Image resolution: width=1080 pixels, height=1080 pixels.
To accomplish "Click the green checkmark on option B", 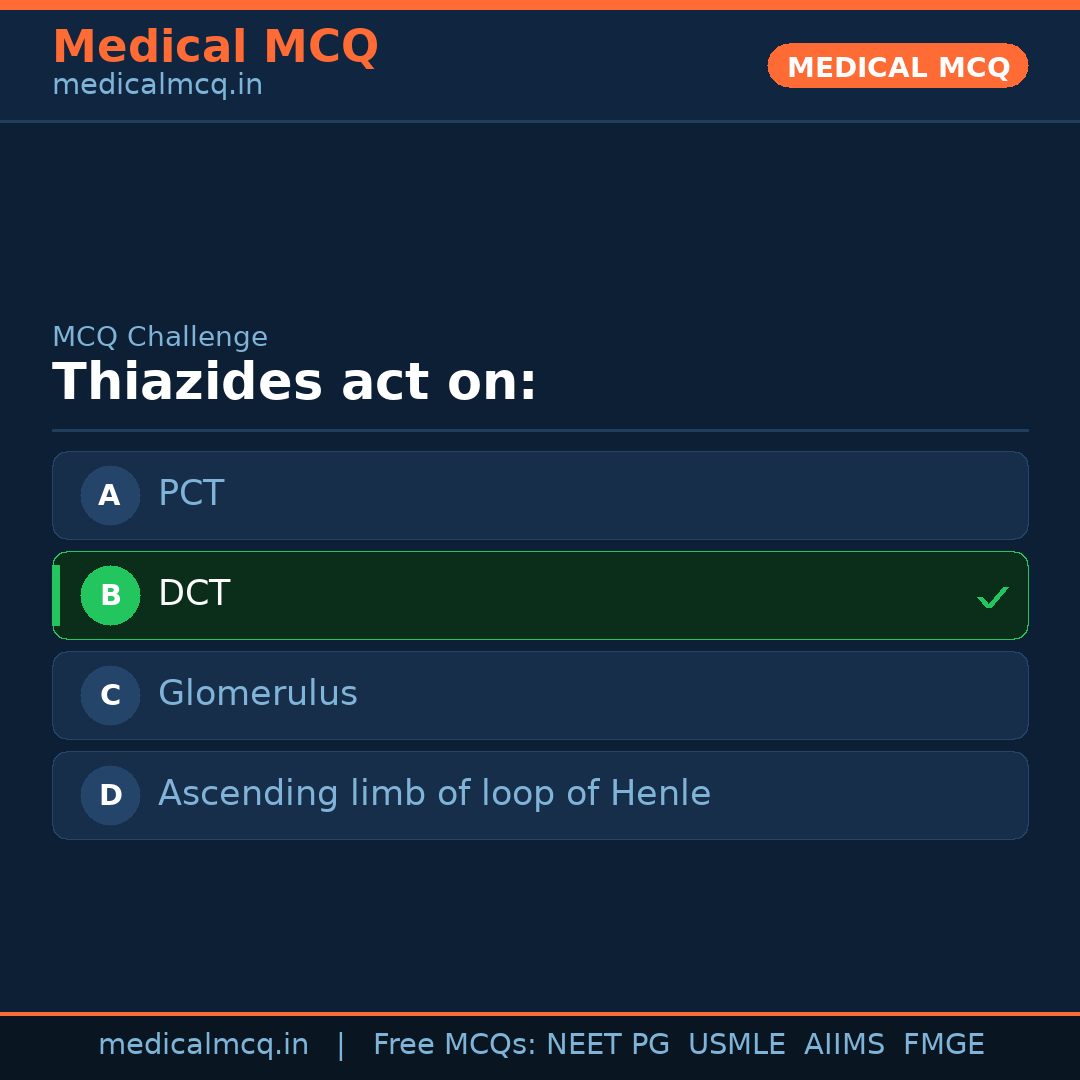I will pos(993,597).
